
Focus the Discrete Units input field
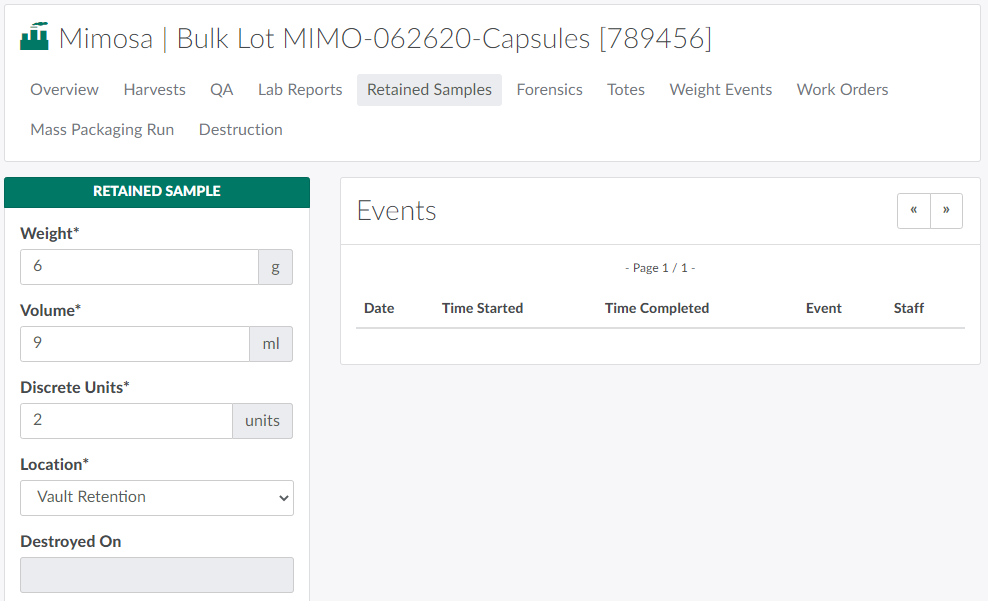click(126, 421)
